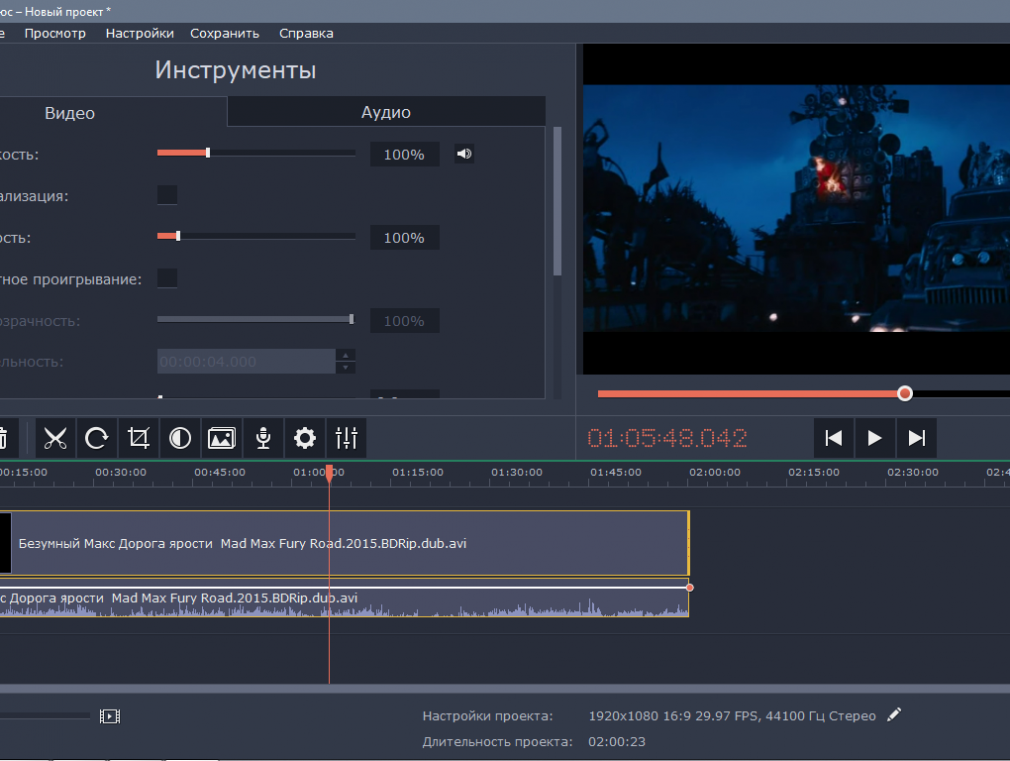Viewport: 1010px width, 761px height.
Task: Click the timecode 01:05:48.042 display
Action: pyautogui.click(x=667, y=438)
